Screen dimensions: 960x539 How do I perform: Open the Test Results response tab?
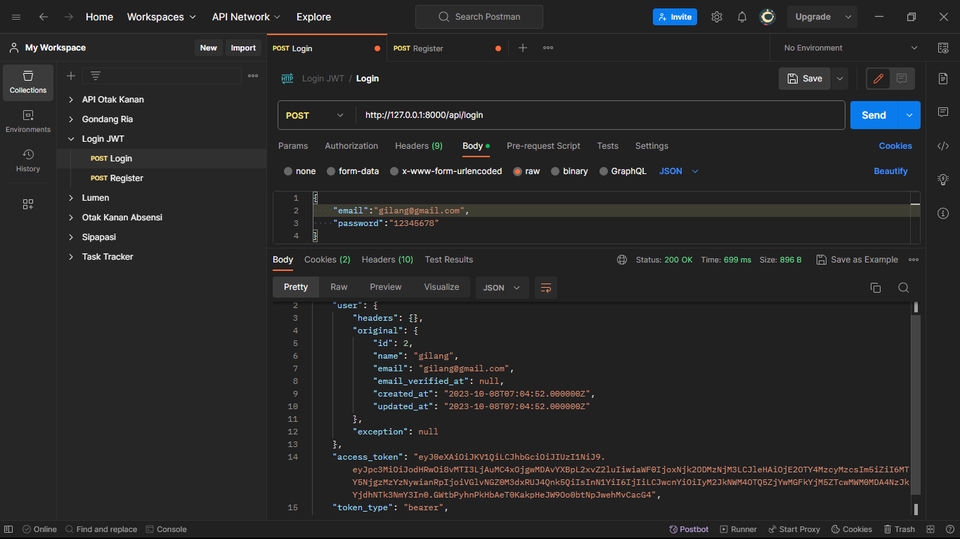click(x=448, y=260)
